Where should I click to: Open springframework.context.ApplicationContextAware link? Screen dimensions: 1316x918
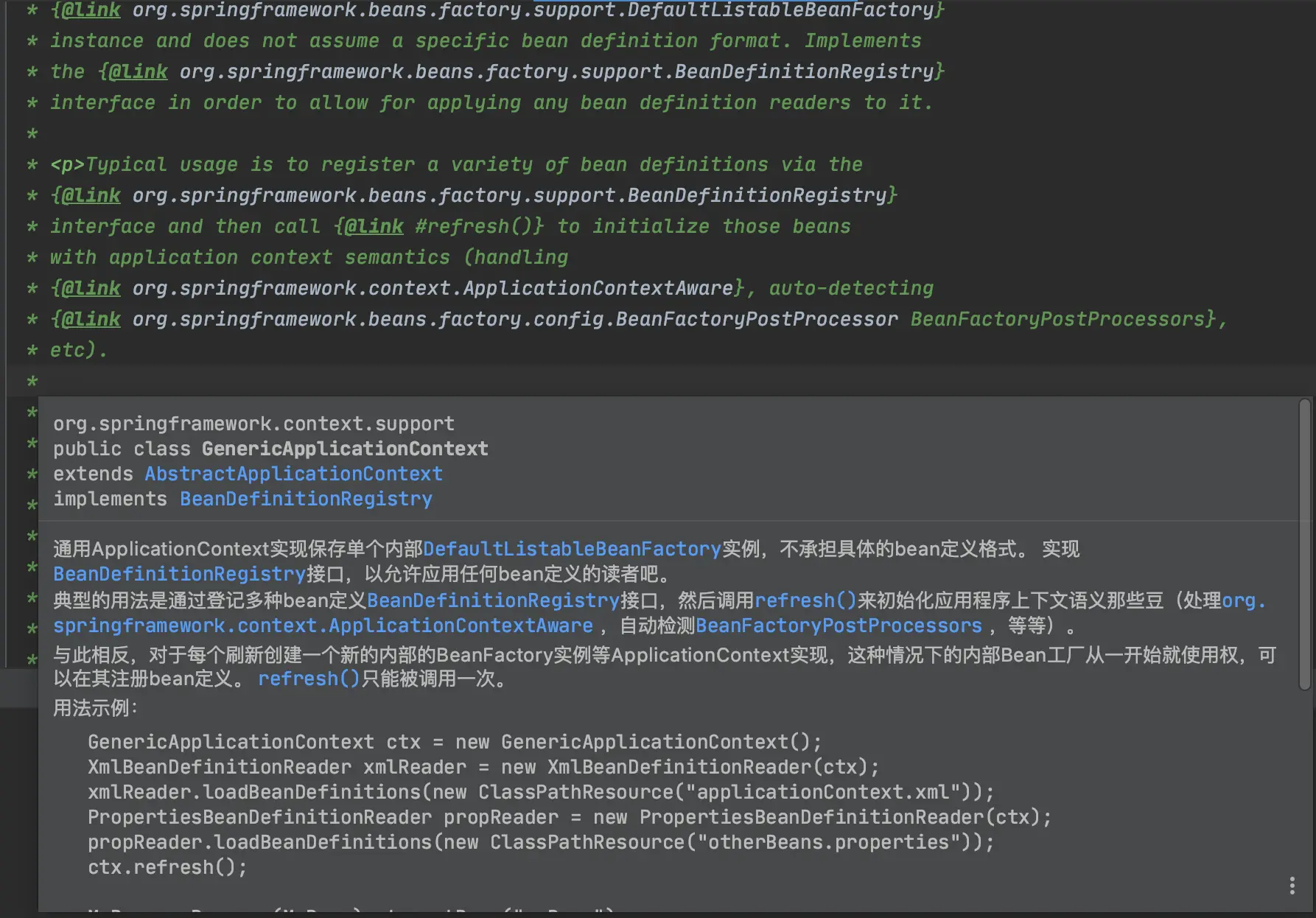[x=323, y=626]
